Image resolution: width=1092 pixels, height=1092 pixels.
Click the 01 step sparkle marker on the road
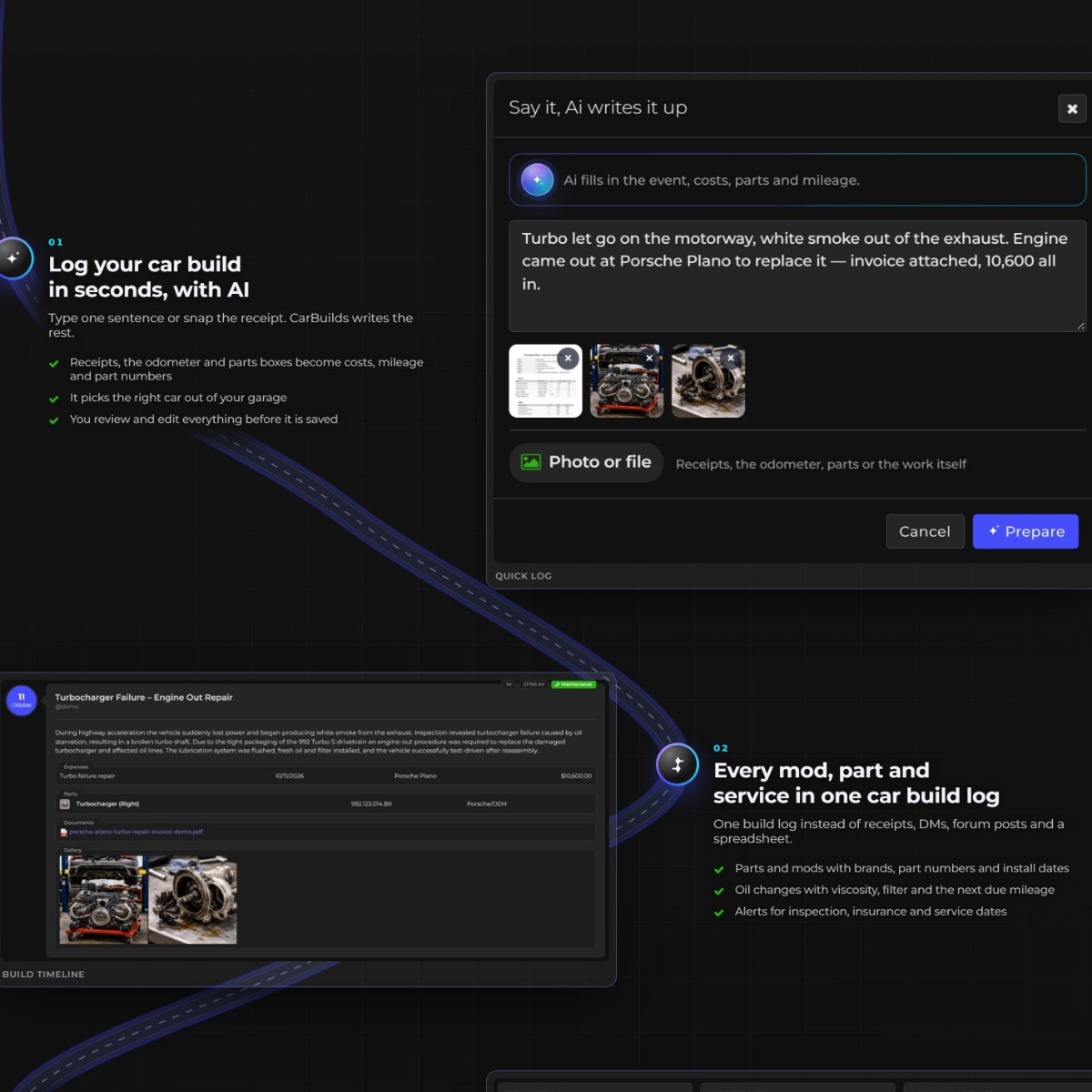[x=13, y=258]
